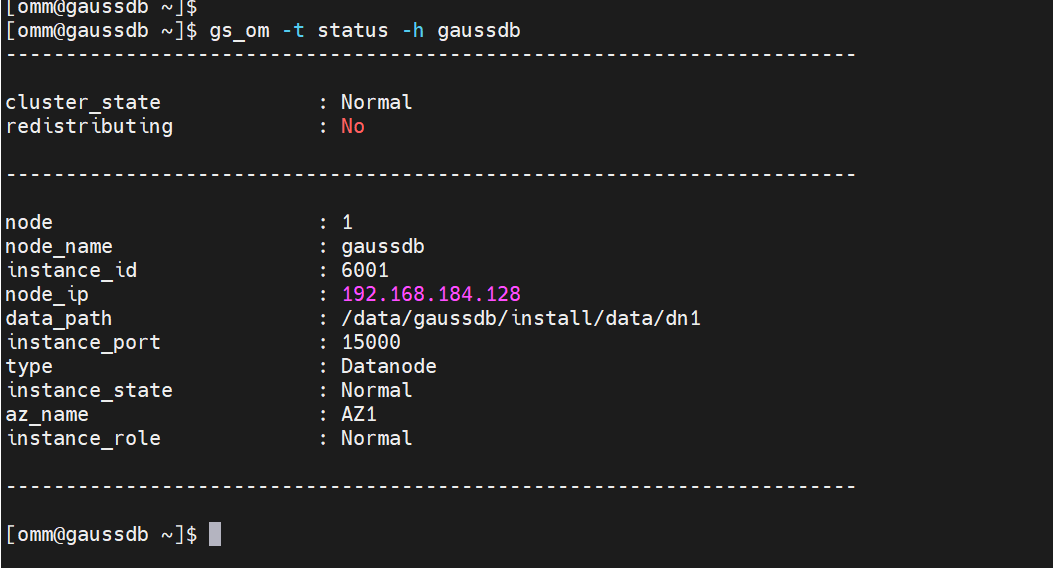Click the data_path label

click(59, 319)
